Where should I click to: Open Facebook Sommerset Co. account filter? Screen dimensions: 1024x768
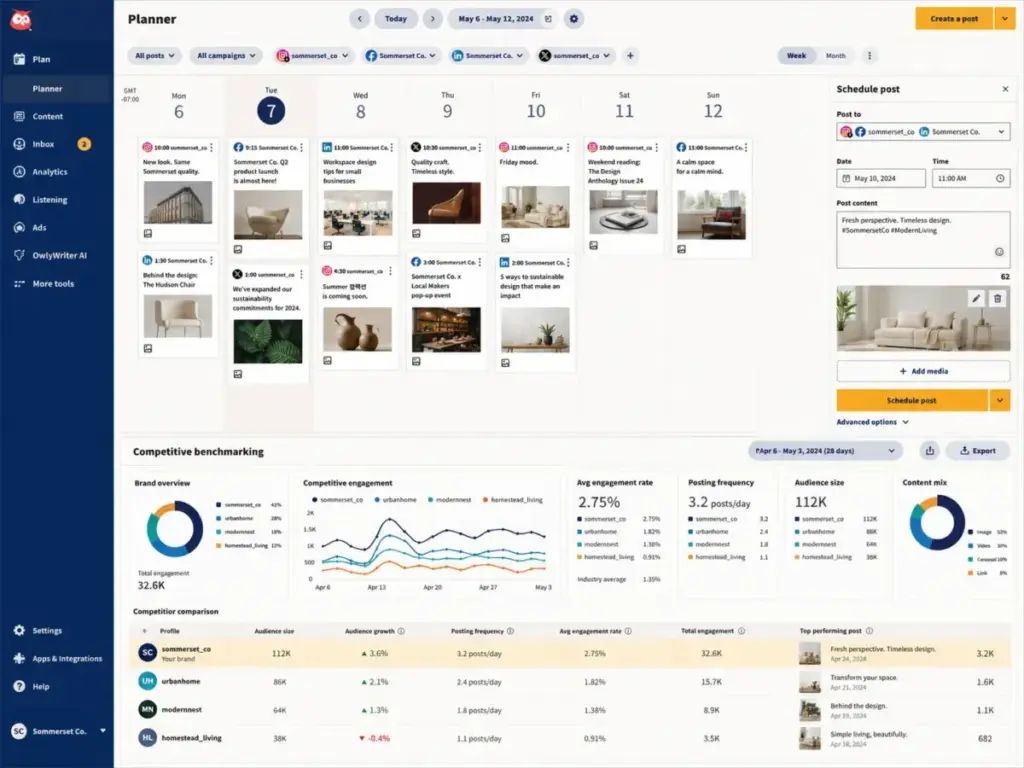coord(401,56)
